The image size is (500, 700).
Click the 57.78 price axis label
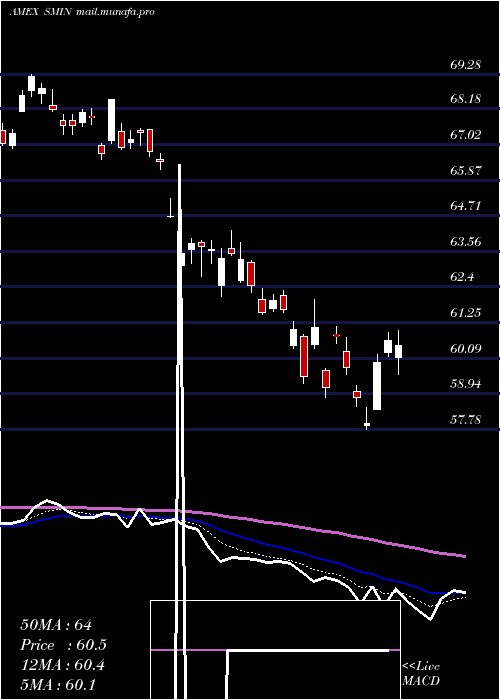[x=465, y=419]
